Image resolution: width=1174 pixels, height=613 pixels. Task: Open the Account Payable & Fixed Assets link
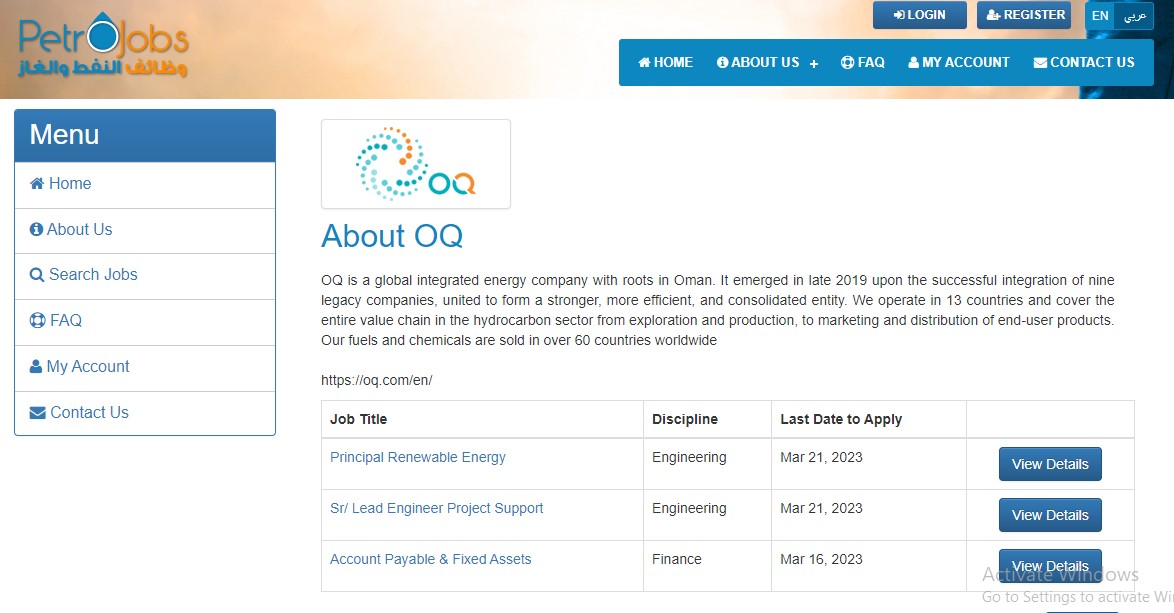(x=430, y=559)
